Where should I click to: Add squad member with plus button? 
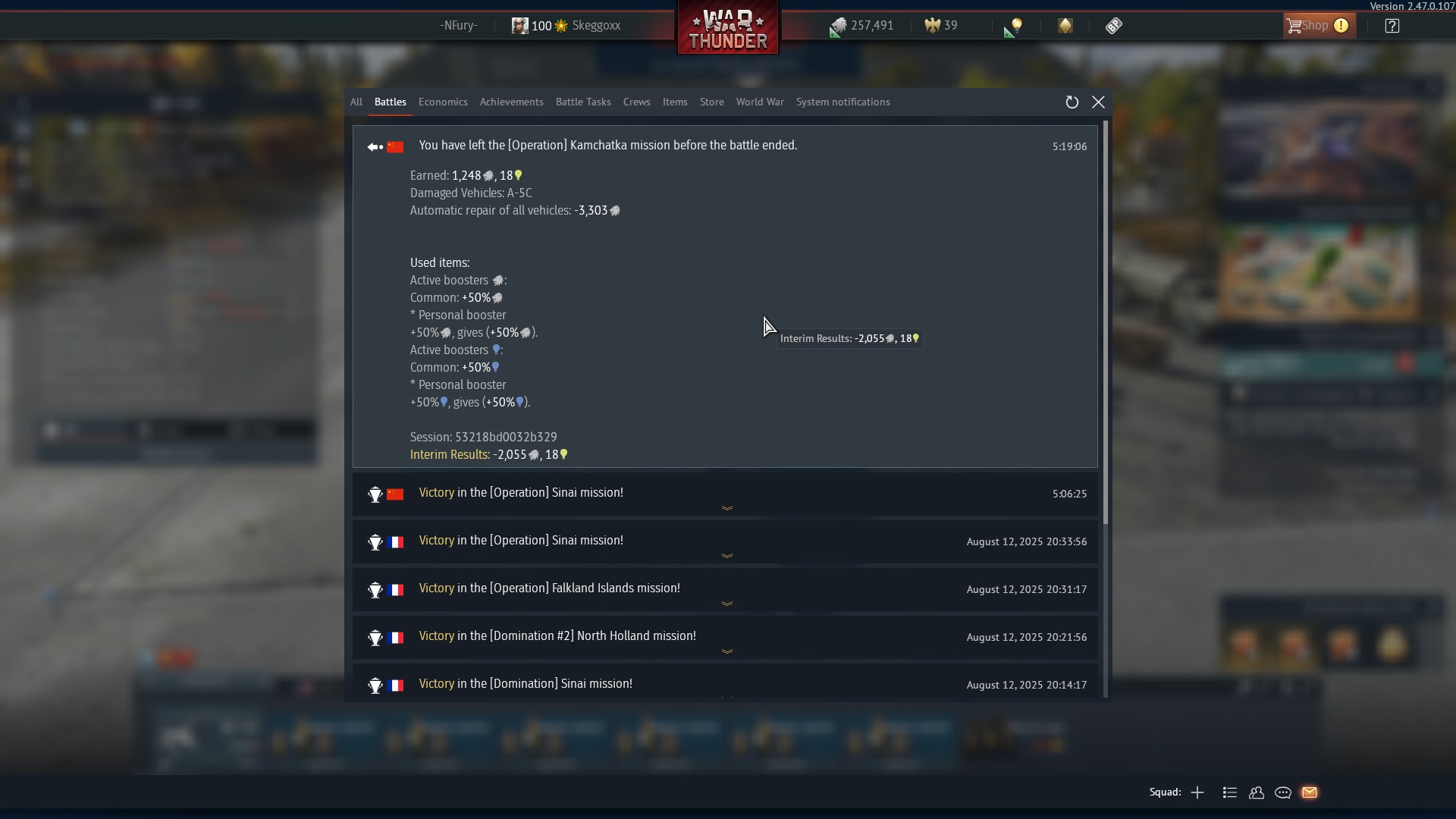click(1197, 792)
